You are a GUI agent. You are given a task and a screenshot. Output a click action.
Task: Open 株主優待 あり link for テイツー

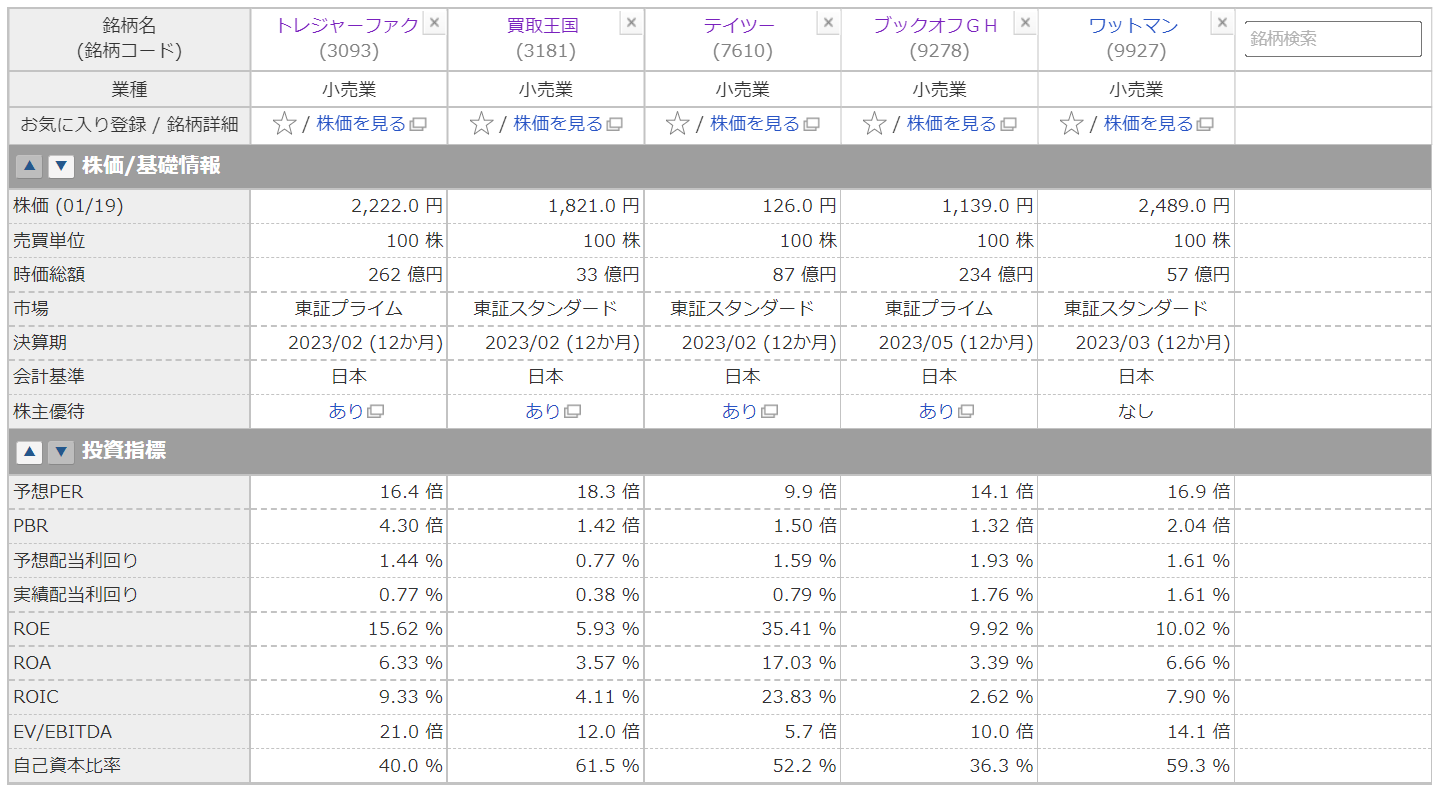tap(750, 411)
